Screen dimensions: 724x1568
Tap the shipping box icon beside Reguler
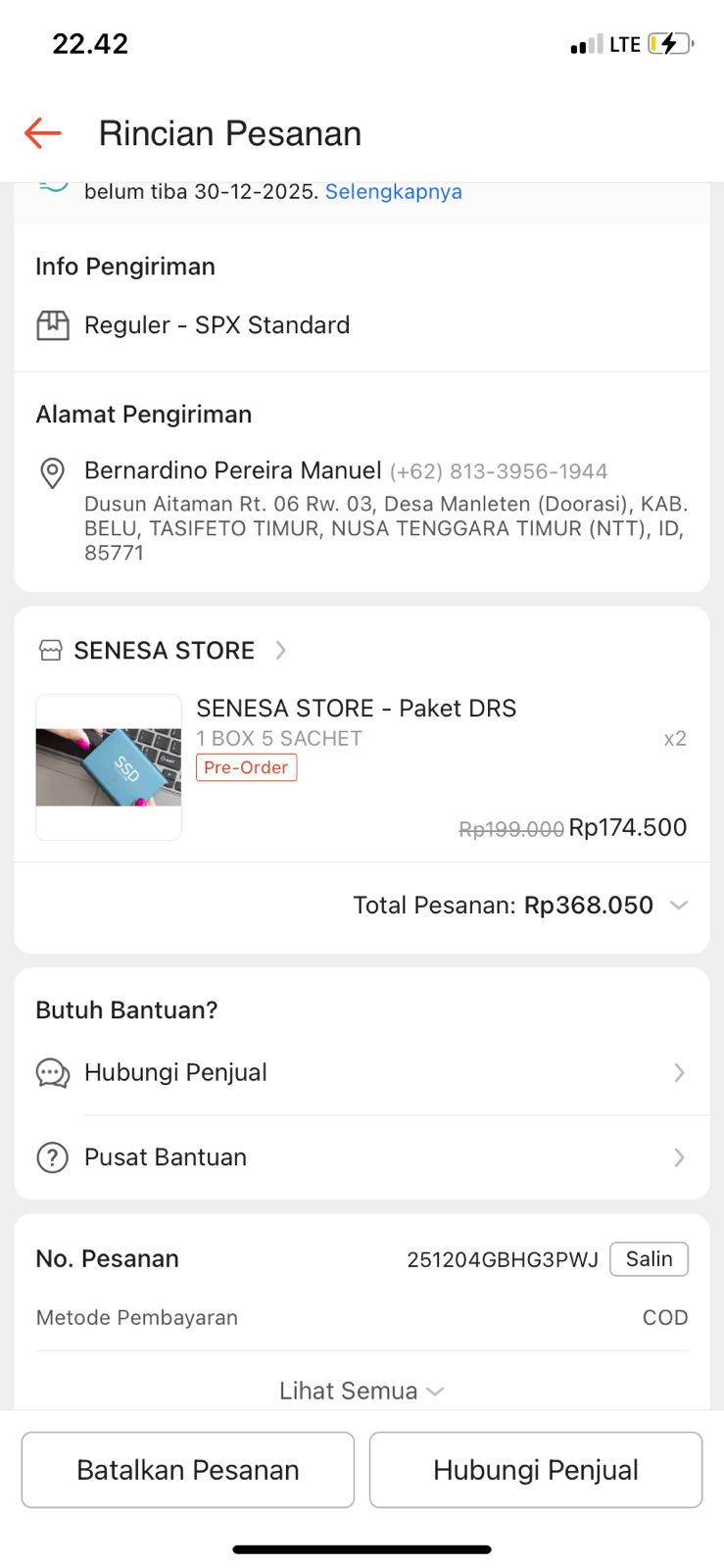pyautogui.click(x=53, y=325)
